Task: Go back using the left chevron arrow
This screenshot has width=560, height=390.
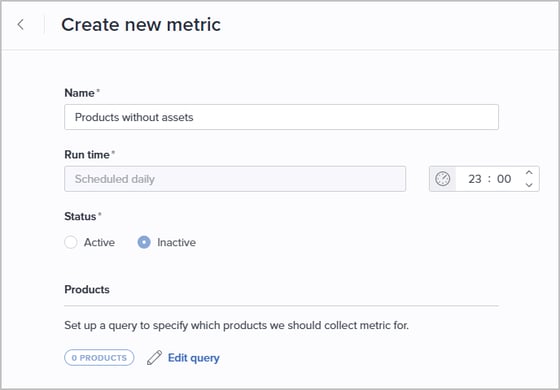Action: [x=21, y=25]
